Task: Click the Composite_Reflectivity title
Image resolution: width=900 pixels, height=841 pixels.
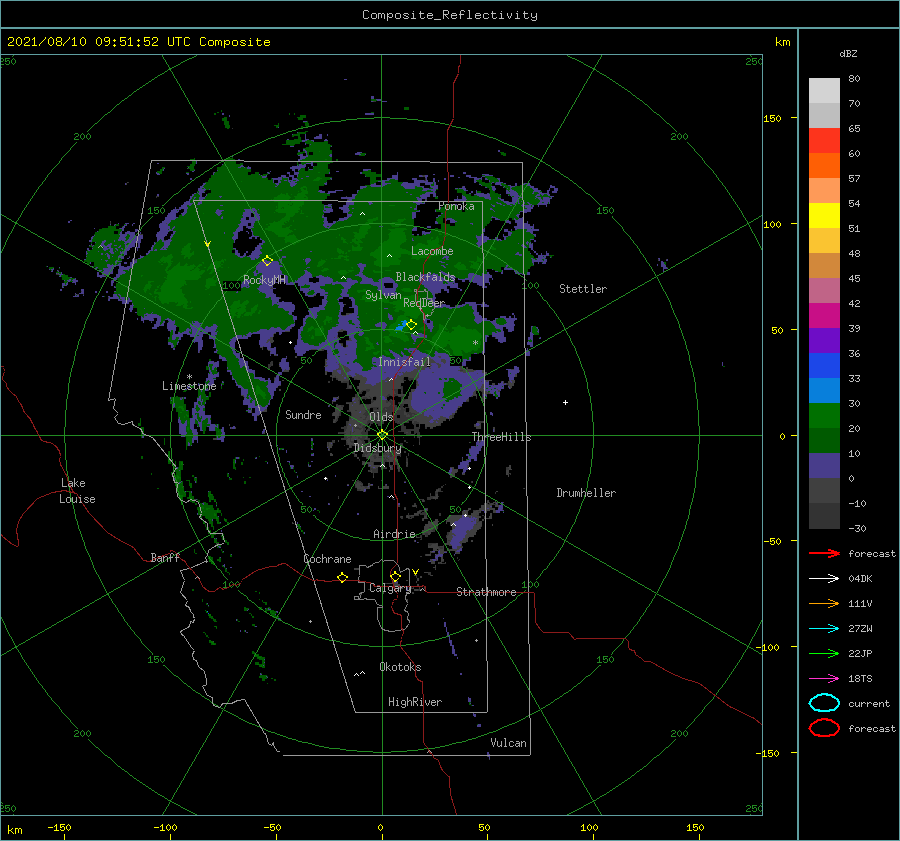Action: click(449, 15)
